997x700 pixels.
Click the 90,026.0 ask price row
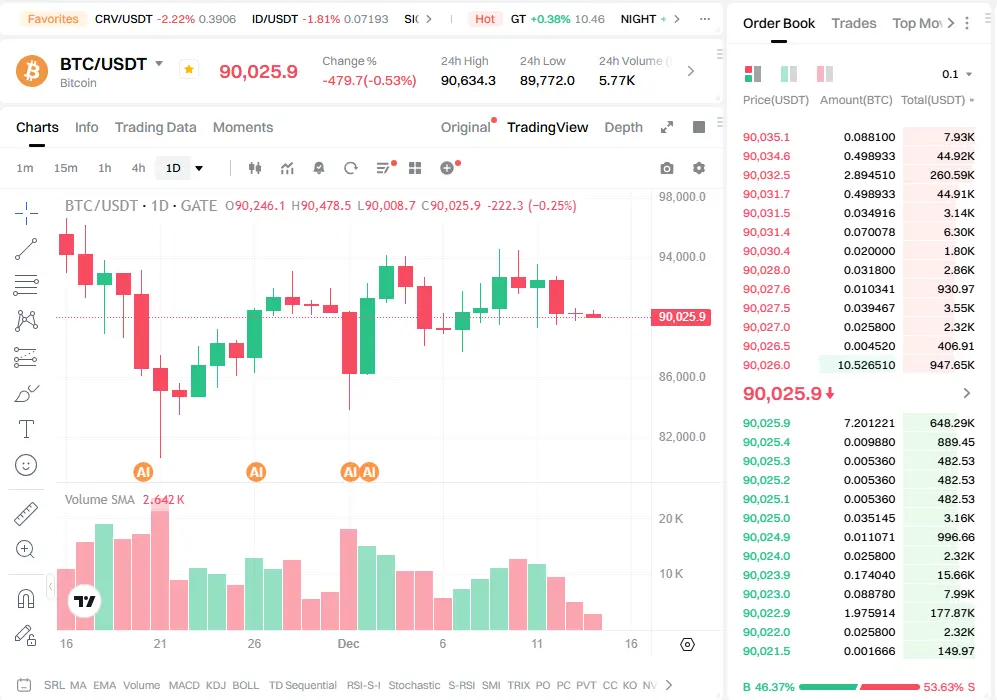pyautogui.click(x=858, y=365)
